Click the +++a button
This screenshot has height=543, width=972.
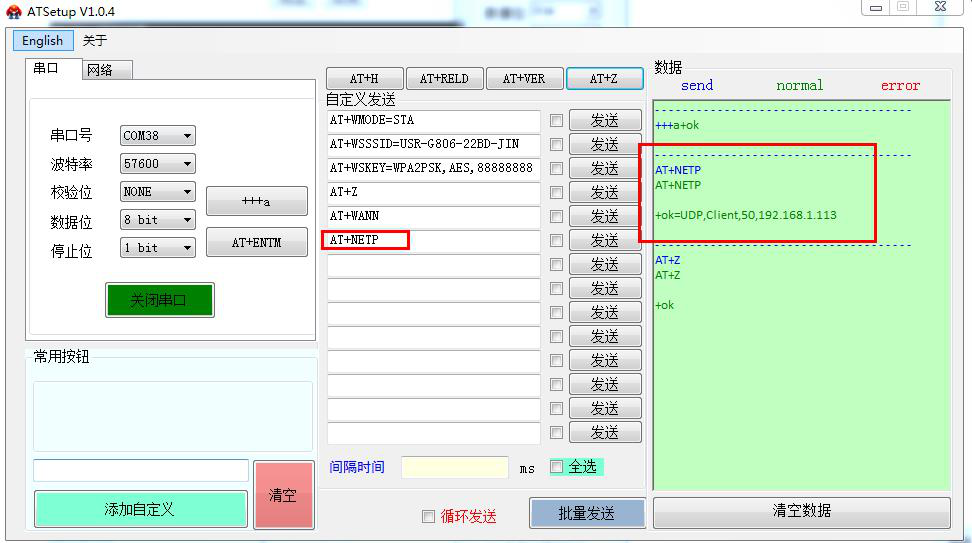[257, 201]
